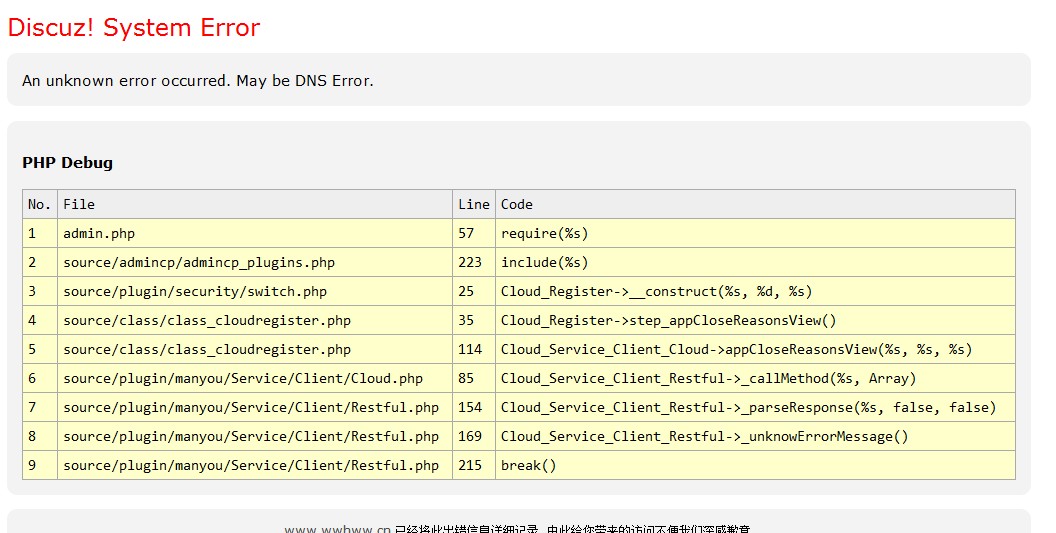Click the 'Code' column header

coord(755,204)
